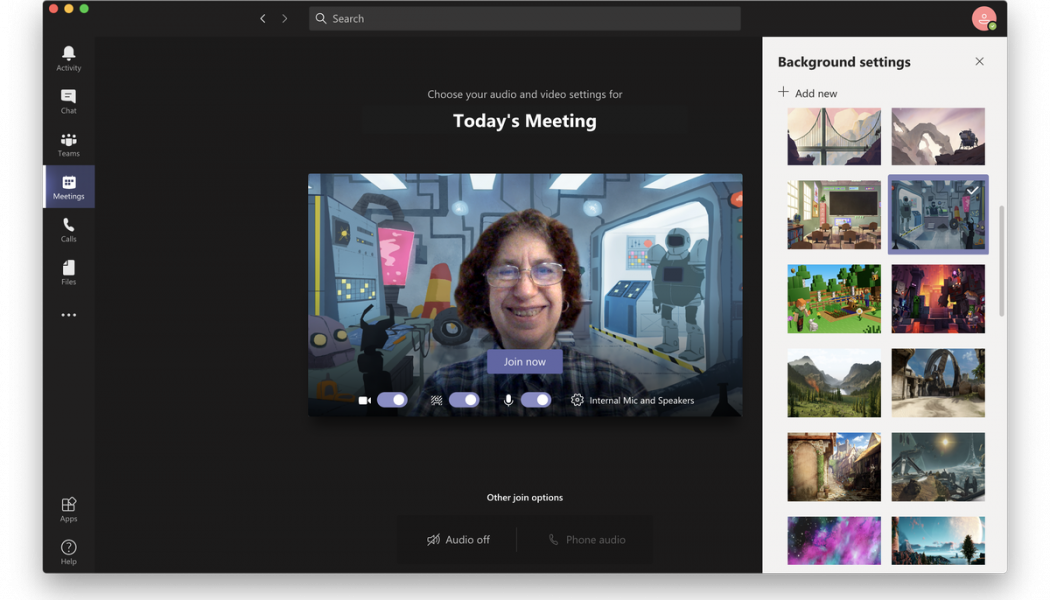Open Help from the sidebar
1050x600 pixels.
coord(68,550)
